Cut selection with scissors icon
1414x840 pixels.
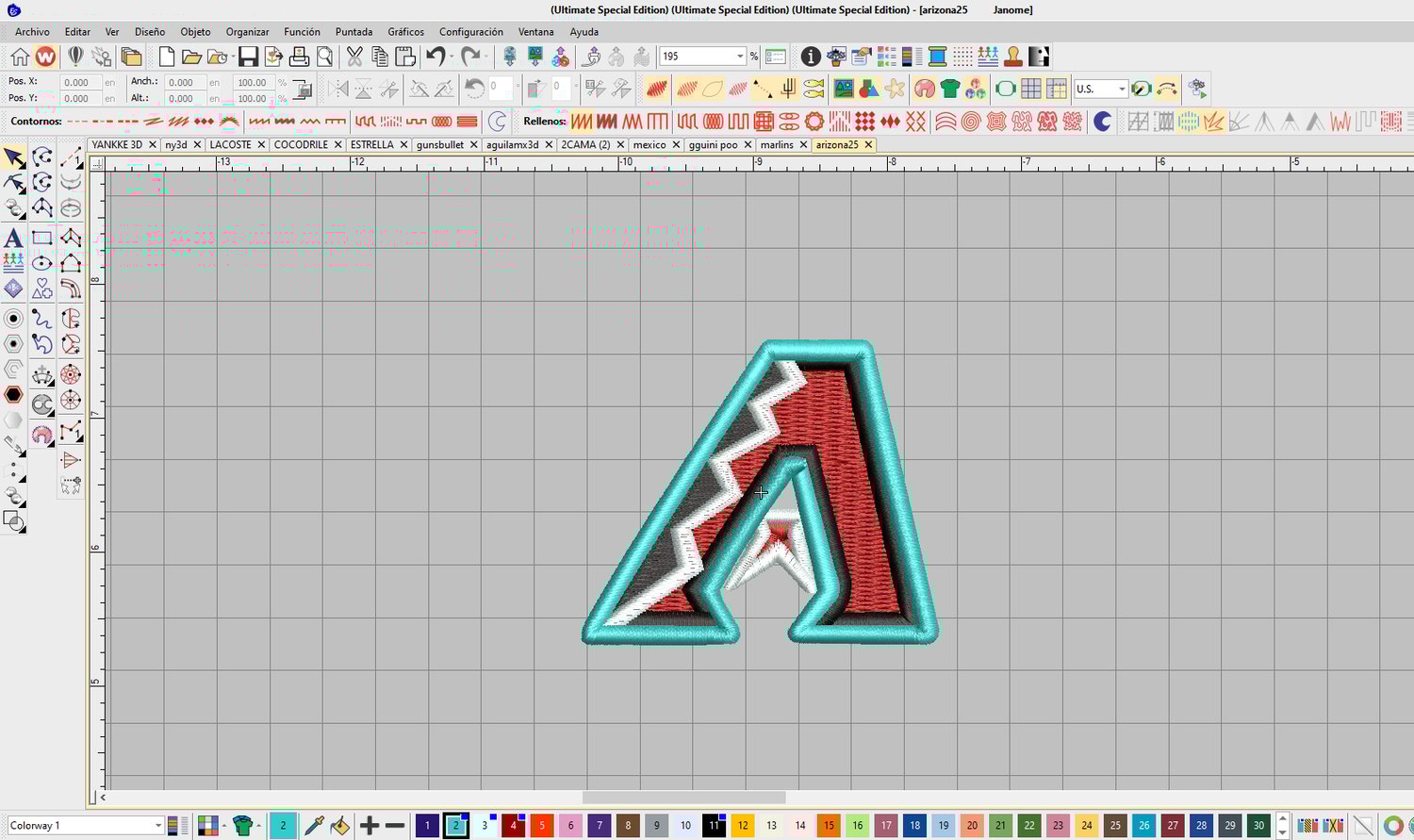pos(354,57)
